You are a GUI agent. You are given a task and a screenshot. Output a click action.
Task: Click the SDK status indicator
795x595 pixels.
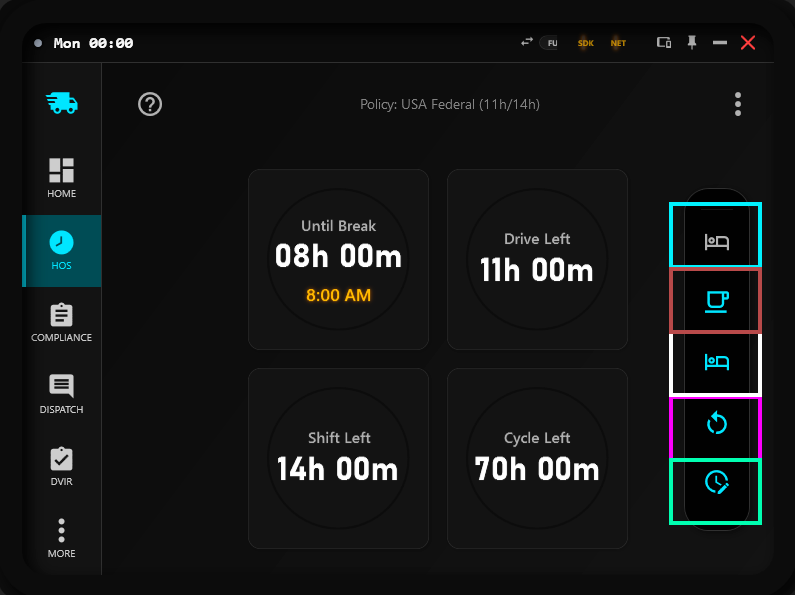[586, 43]
